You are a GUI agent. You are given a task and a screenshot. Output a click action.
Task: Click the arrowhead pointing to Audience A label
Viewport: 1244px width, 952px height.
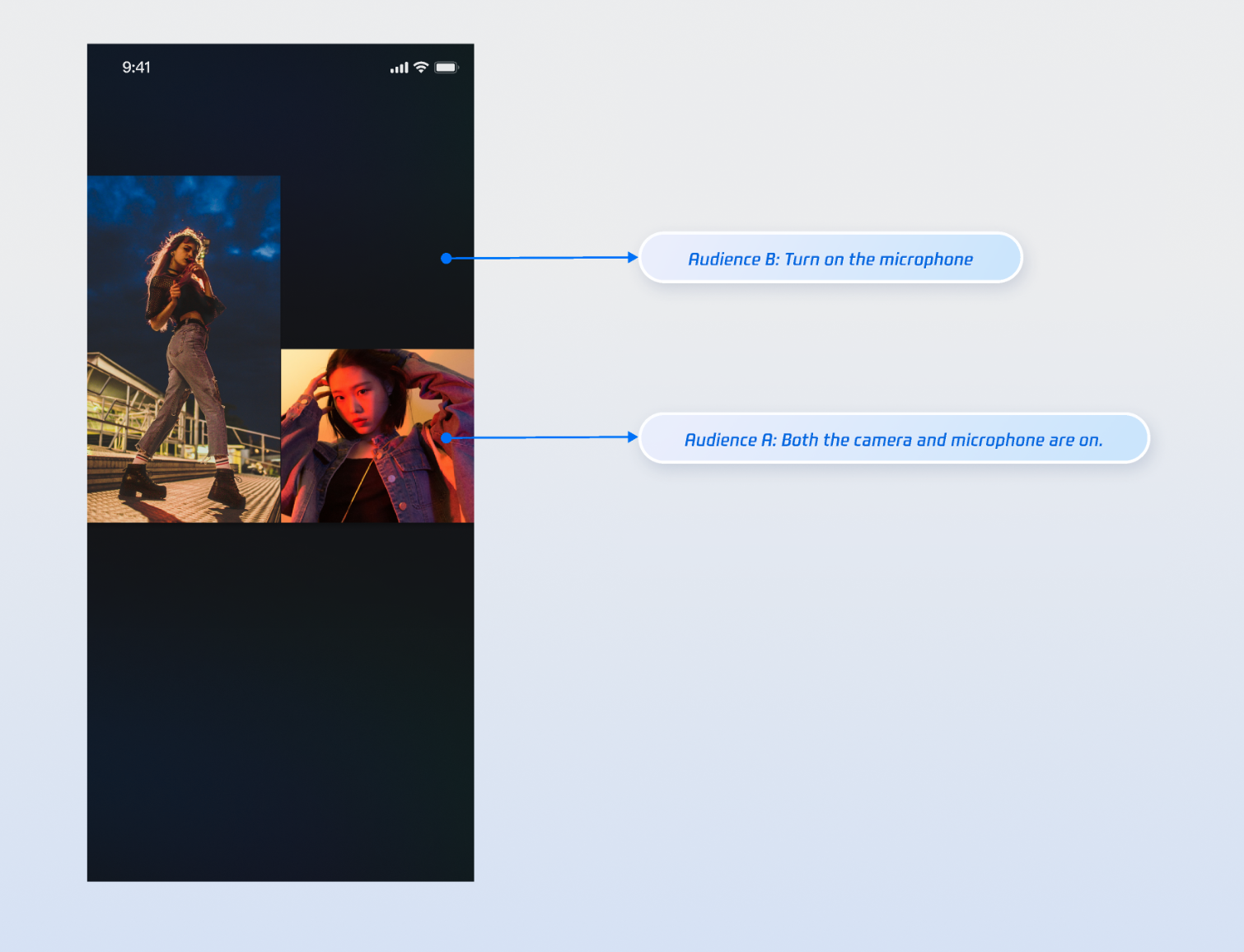pos(633,437)
